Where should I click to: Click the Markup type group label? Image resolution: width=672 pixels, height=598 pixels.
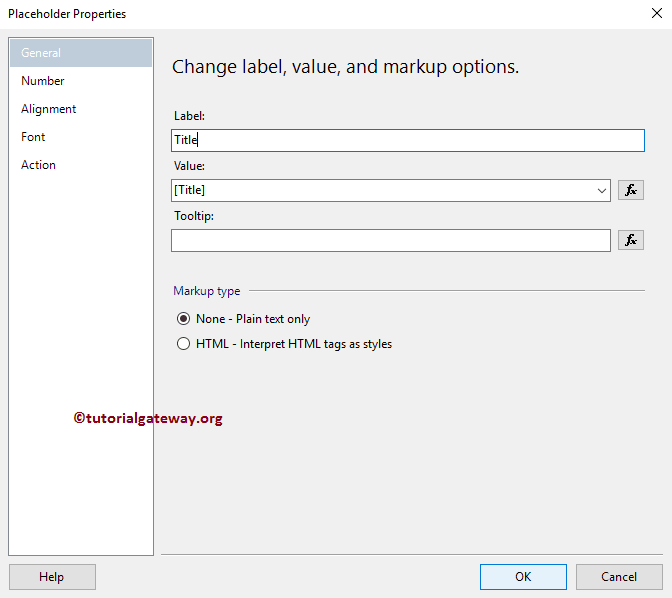207,291
